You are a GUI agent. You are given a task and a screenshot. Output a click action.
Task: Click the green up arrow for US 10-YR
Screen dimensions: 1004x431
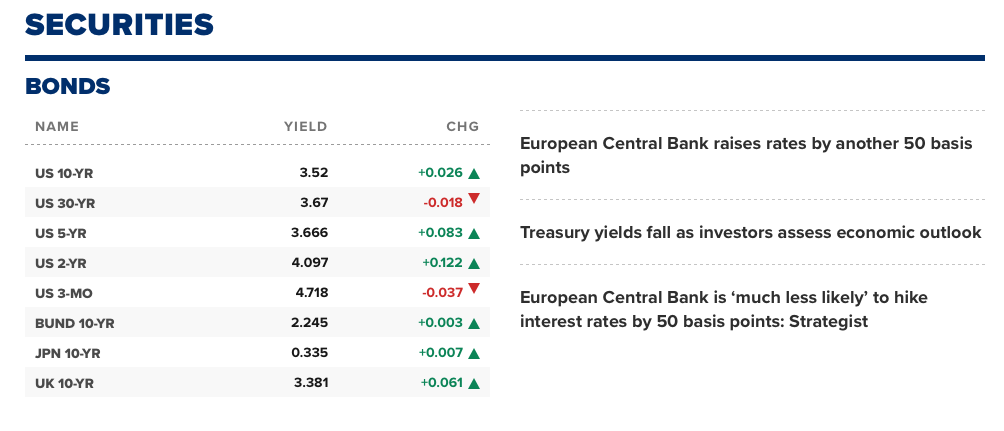click(474, 173)
